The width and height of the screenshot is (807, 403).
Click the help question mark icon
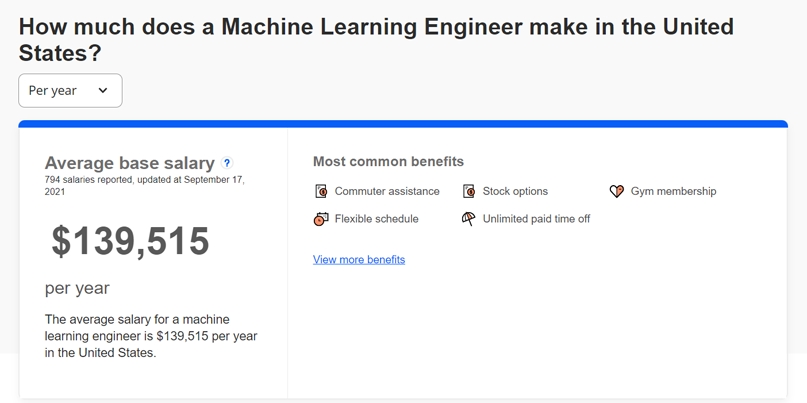tap(227, 163)
